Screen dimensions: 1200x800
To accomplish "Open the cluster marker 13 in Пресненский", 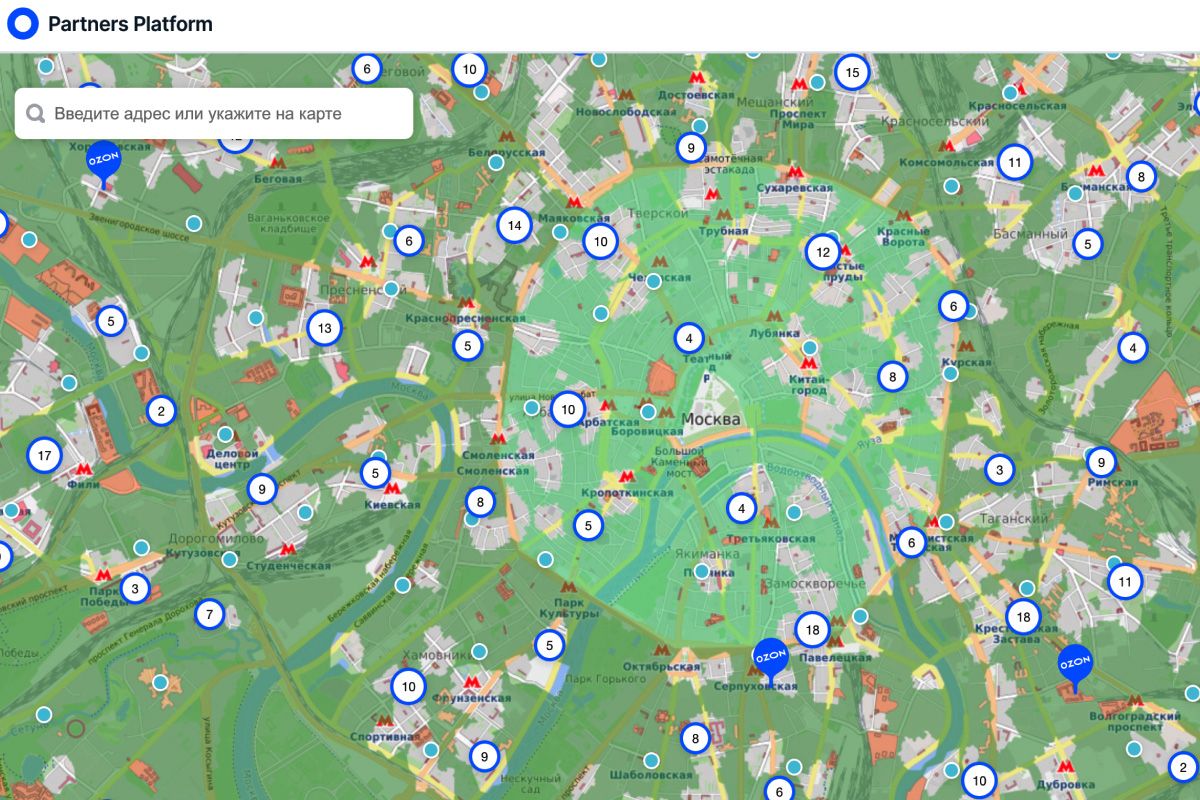I will (x=324, y=328).
